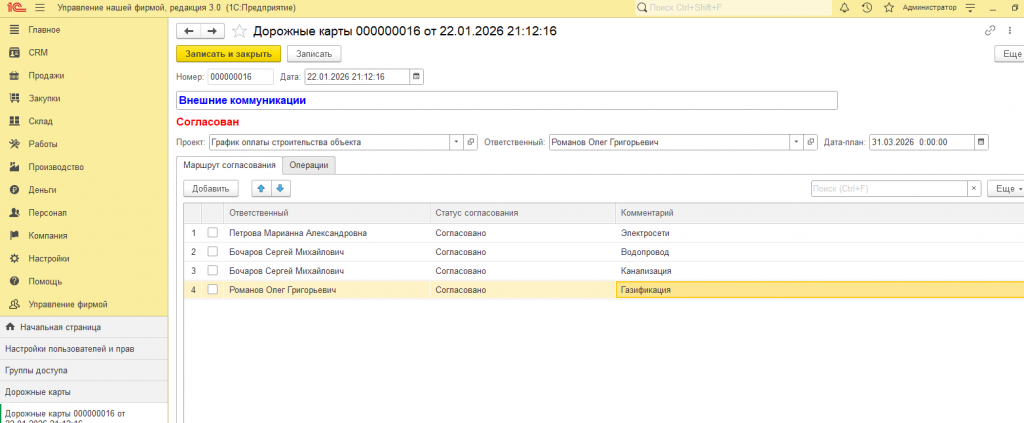Open the Группы доступа tab
Screen dimensions: 1024x423
[x=84, y=370]
